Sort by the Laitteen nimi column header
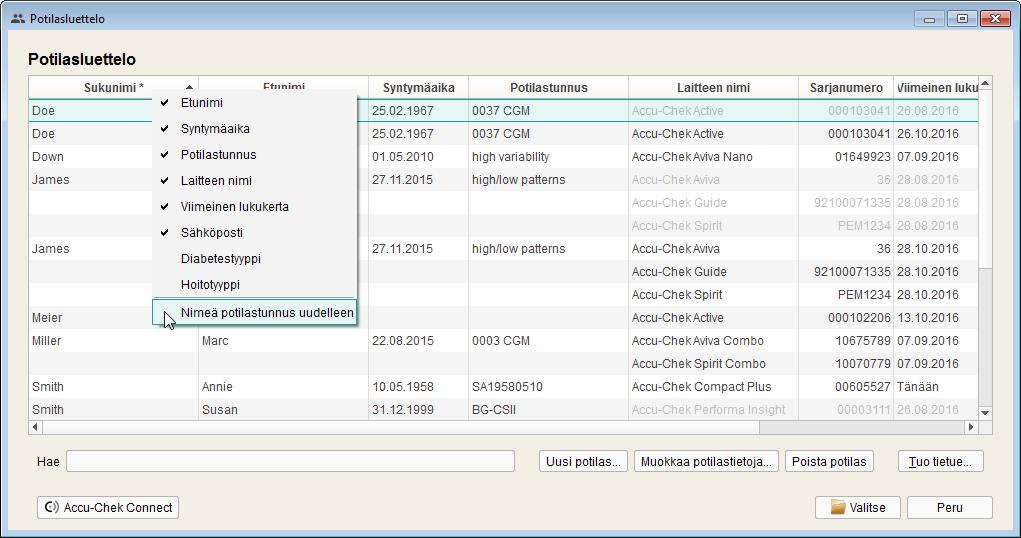1021x538 pixels. (713, 87)
